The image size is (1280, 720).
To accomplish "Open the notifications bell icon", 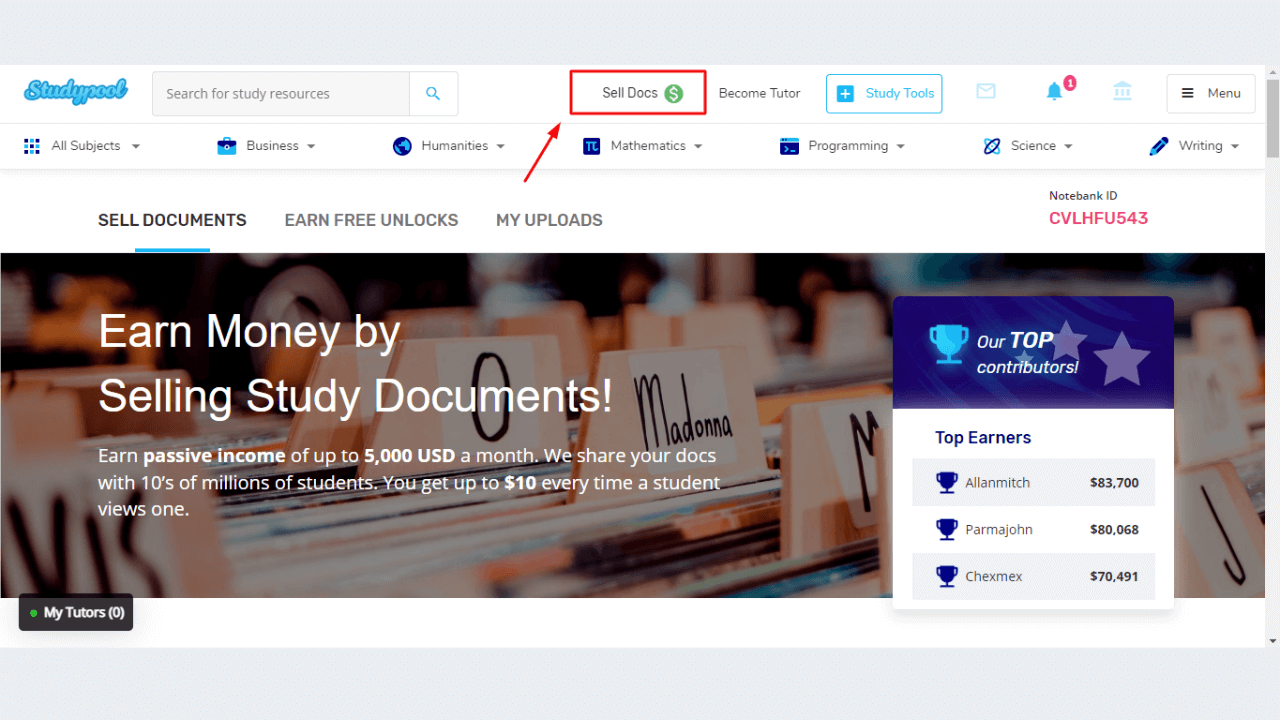I will (1054, 92).
